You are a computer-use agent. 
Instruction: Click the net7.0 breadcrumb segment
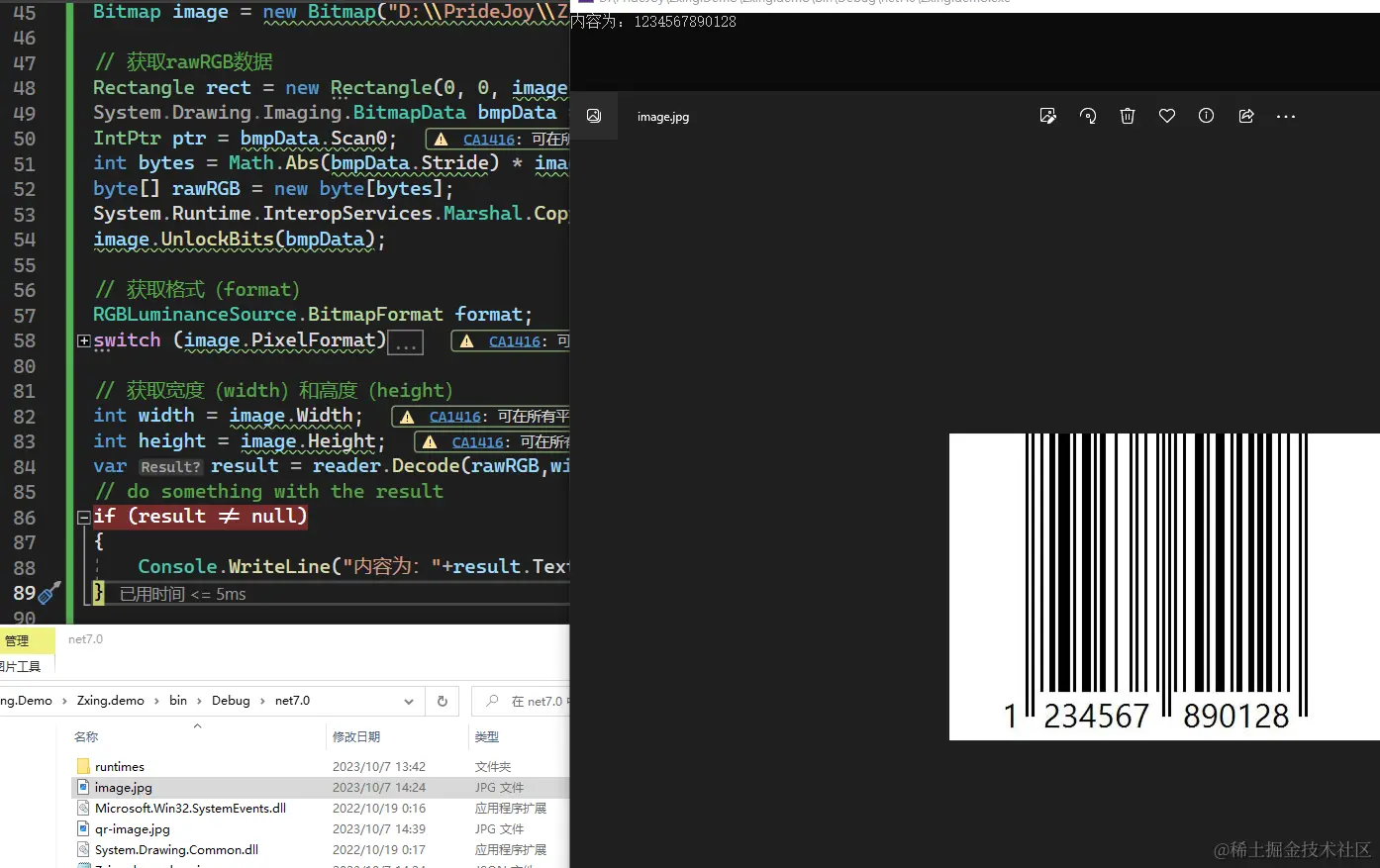click(292, 701)
